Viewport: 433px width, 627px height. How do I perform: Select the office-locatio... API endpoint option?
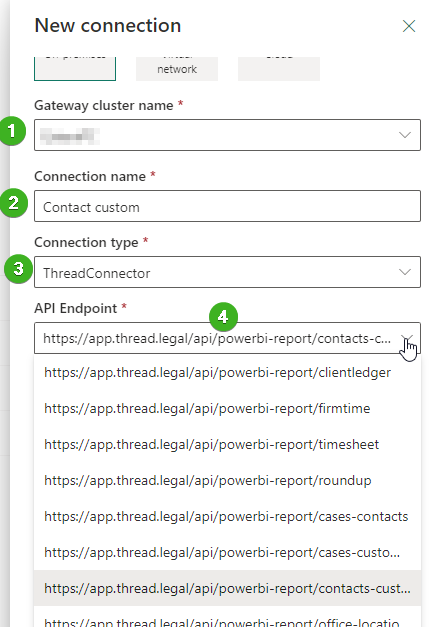(227, 617)
